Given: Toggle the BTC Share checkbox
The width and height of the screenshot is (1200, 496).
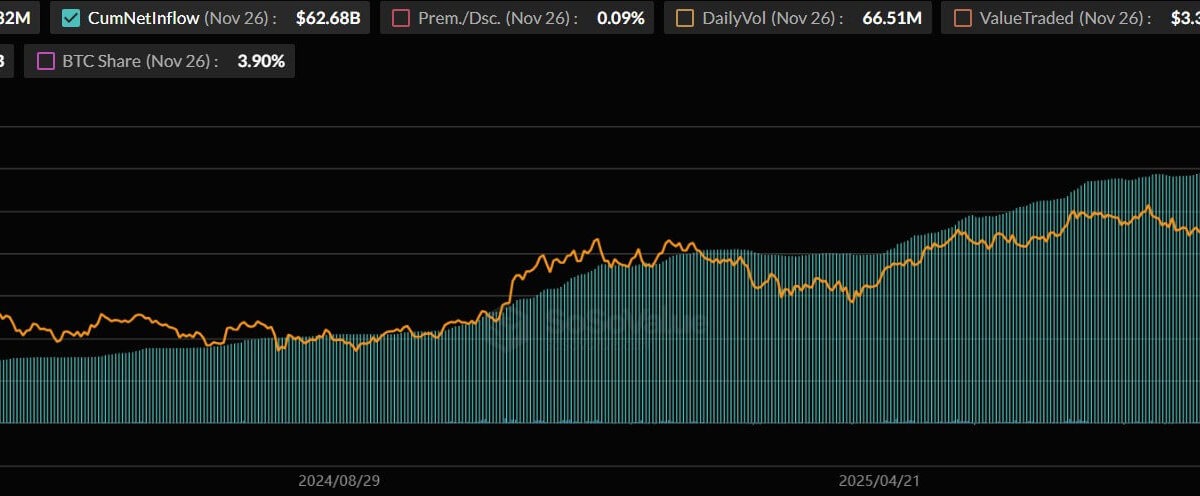Looking at the screenshot, I should click(45, 61).
